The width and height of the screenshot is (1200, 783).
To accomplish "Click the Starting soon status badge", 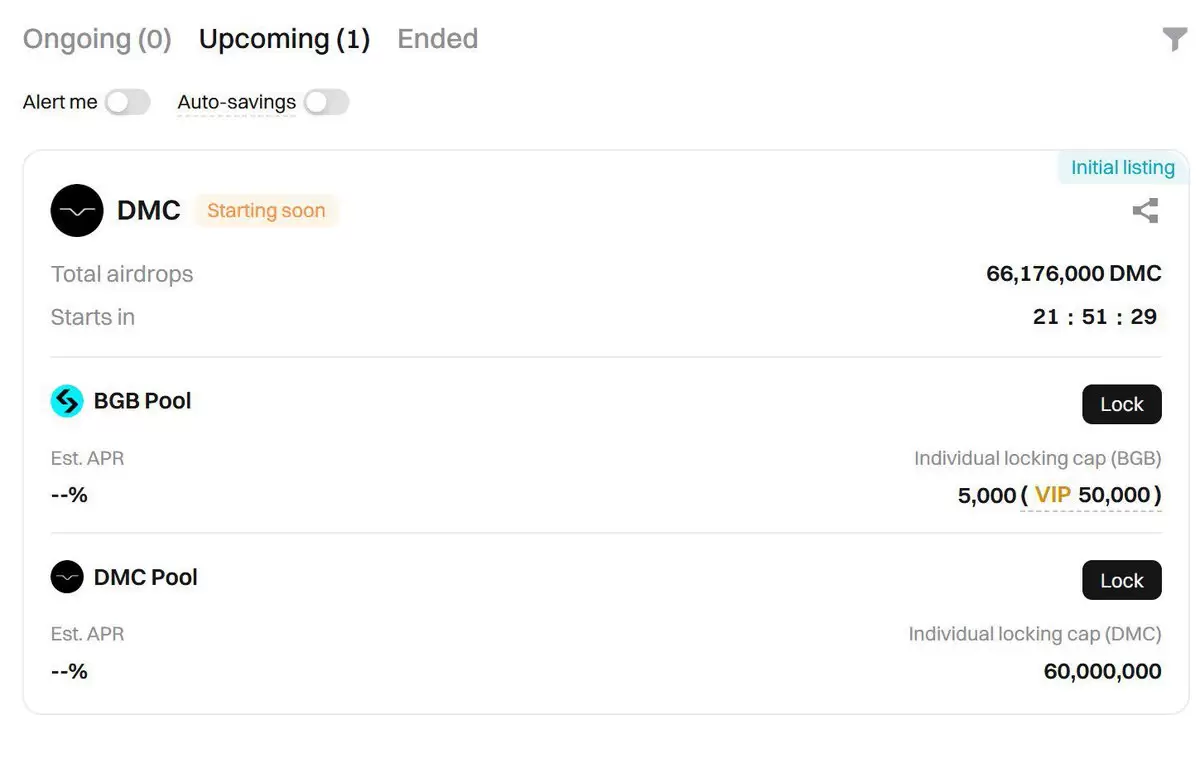I will tap(266, 210).
